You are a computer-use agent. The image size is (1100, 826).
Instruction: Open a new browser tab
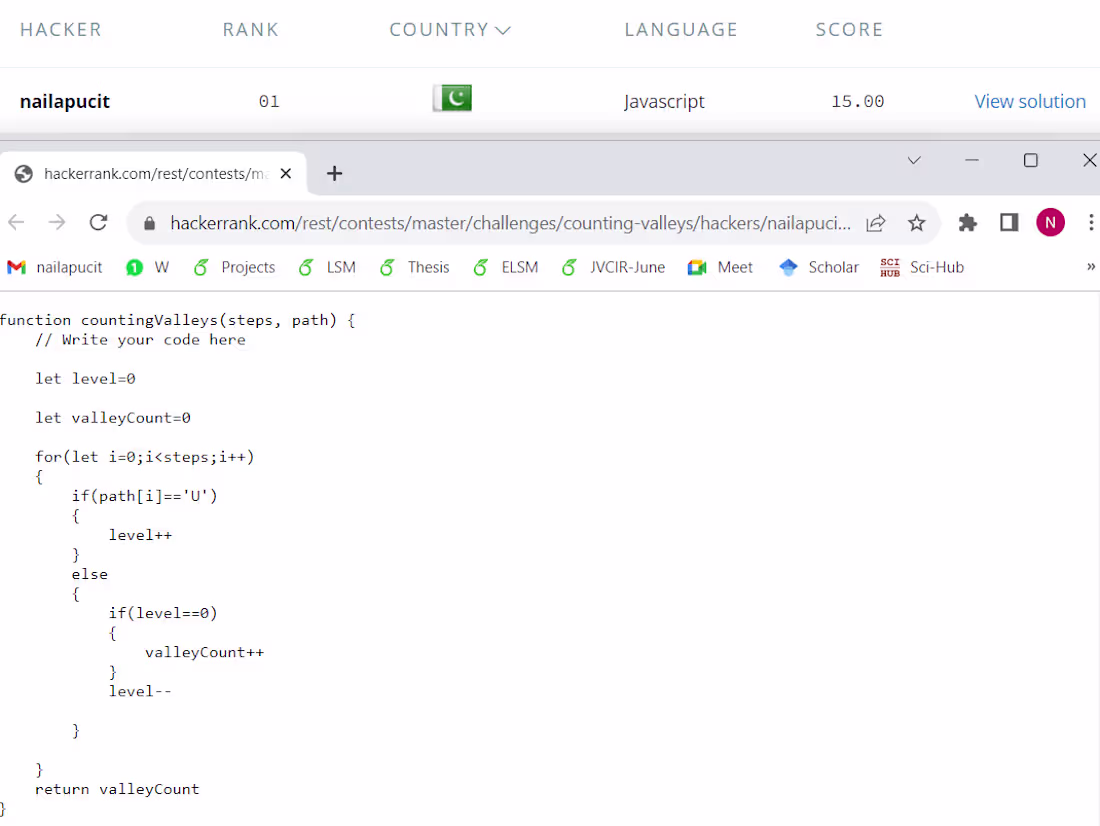pyautogui.click(x=334, y=173)
